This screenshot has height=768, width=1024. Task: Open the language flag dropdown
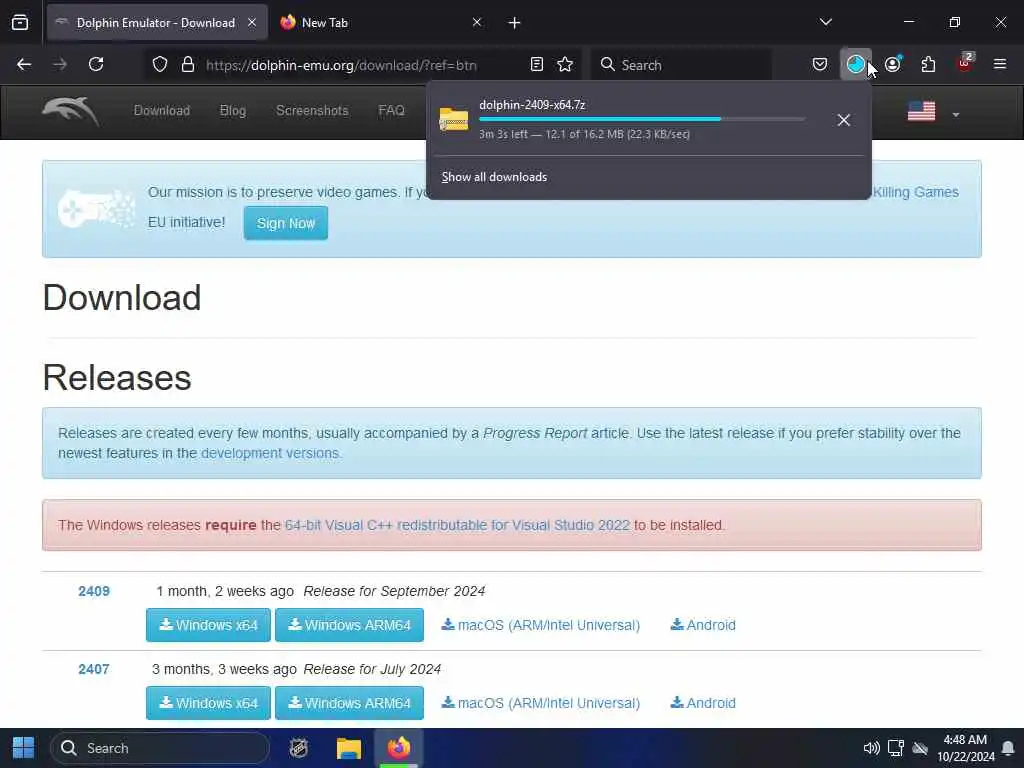pos(921,112)
